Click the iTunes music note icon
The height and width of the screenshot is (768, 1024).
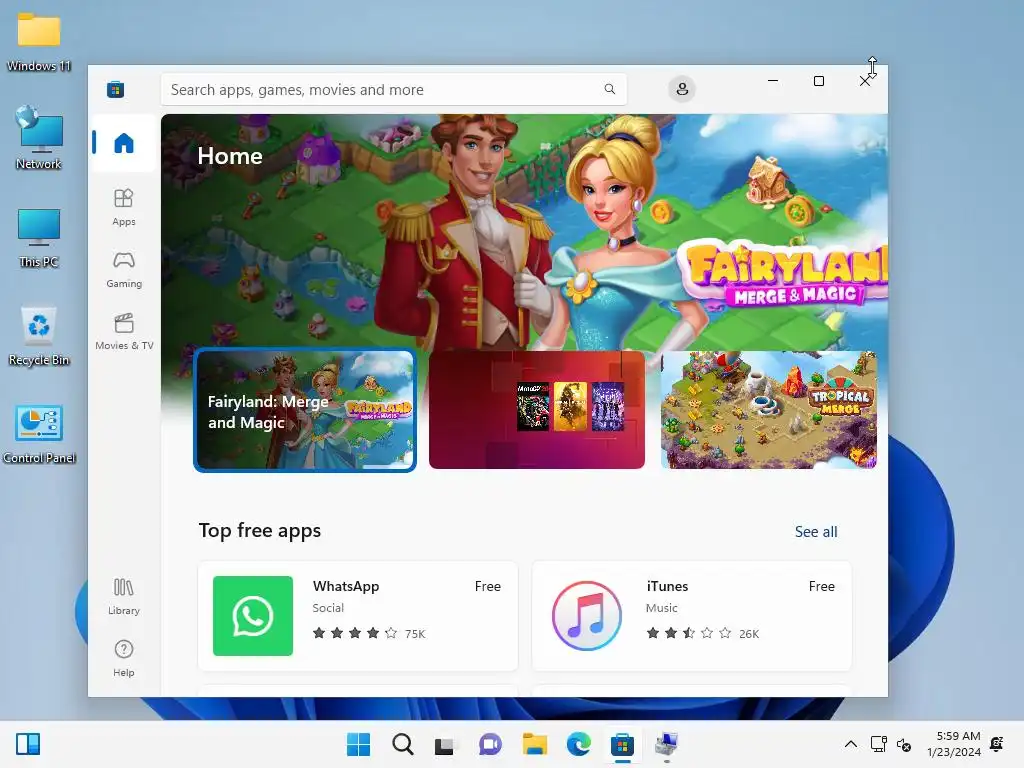(586, 616)
